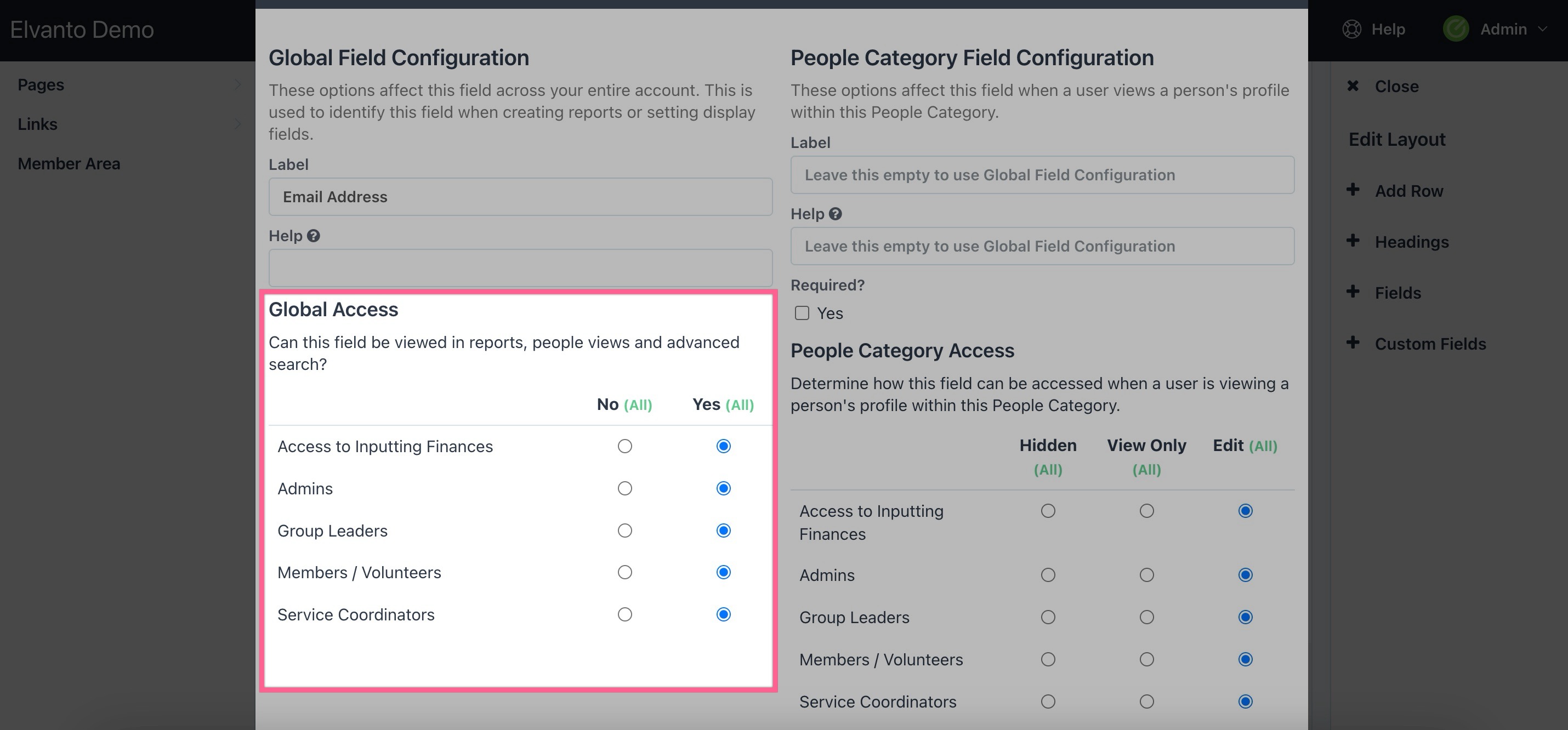Click the View Only (All) link
The image size is (1568, 730).
1146,470
